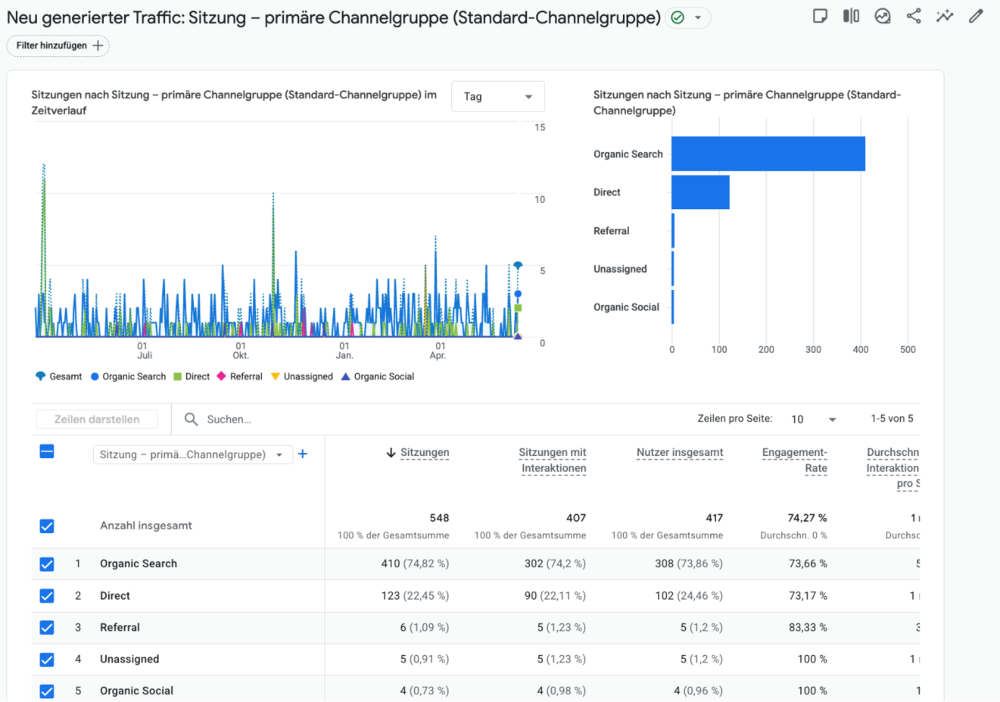The width and height of the screenshot is (1000, 702).
Task: Uncheck the Direct row checkbox
Action: pyautogui.click(x=47, y=596)
